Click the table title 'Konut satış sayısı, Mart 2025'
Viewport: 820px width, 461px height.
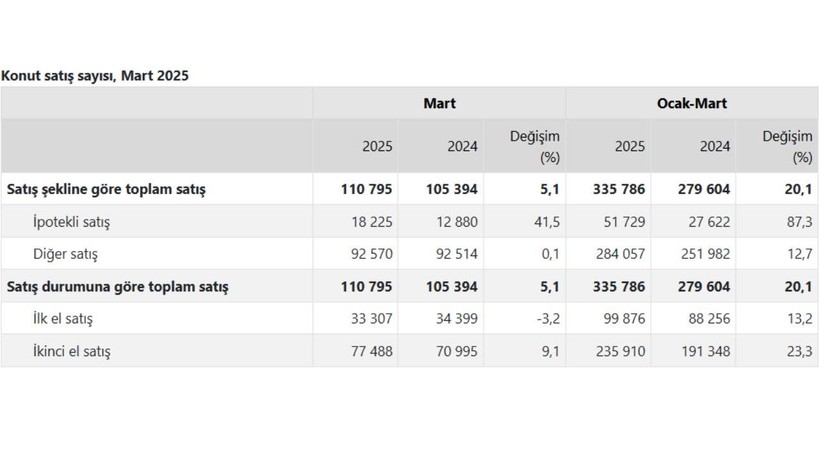(95, 76)
